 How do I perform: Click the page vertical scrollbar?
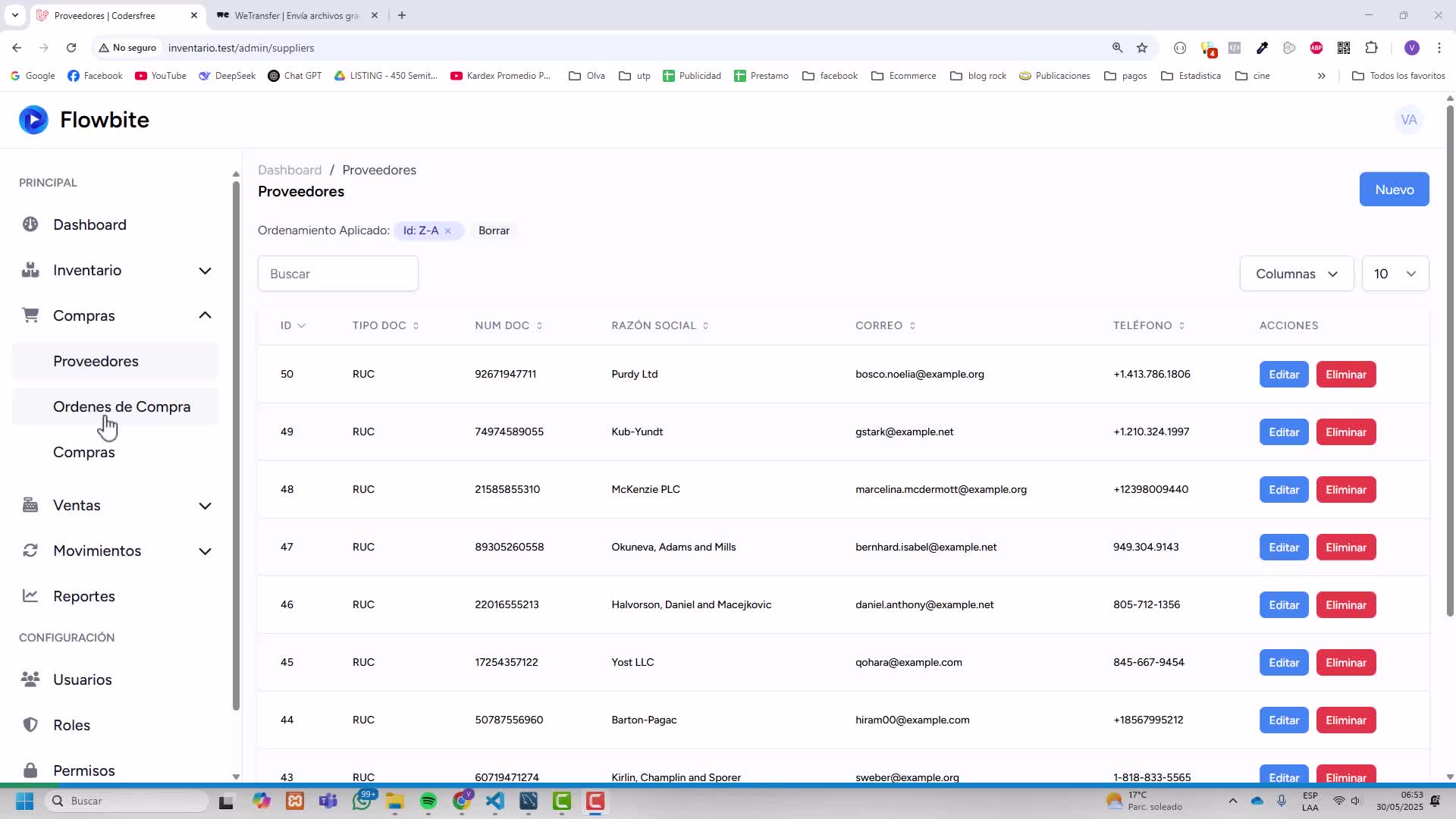1450,359
